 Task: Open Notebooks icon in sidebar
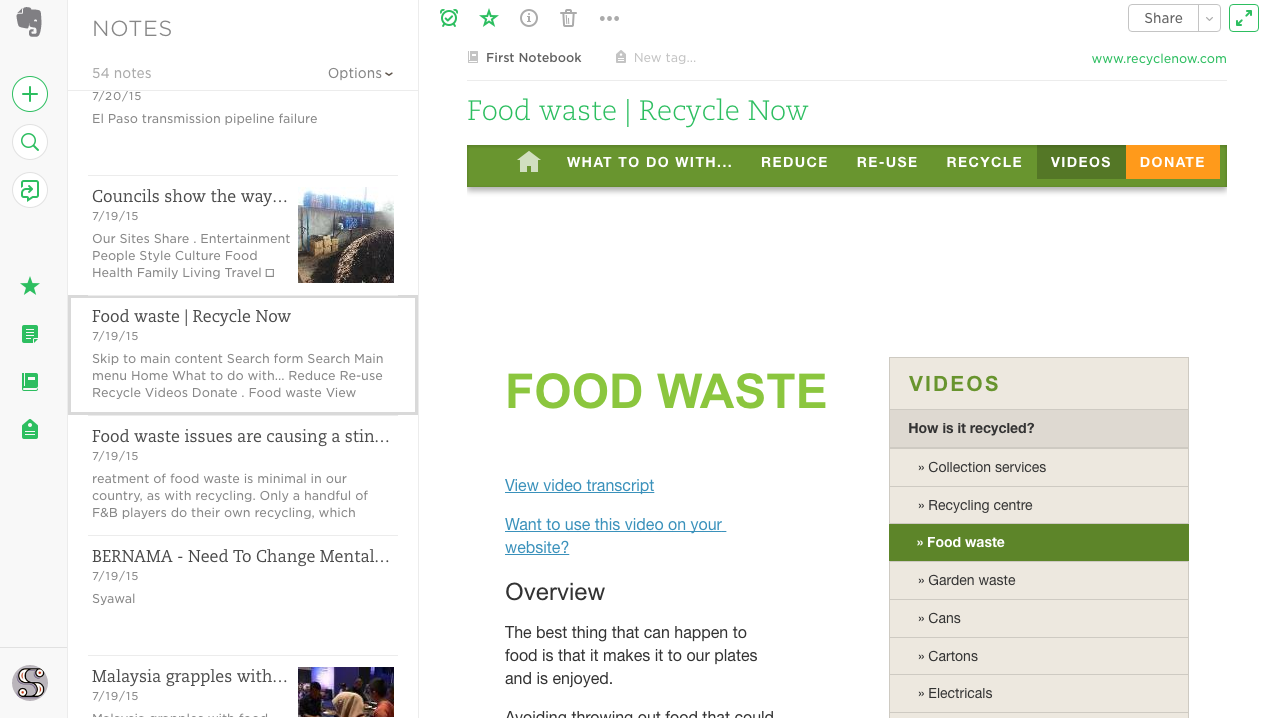tap(30, 382)
